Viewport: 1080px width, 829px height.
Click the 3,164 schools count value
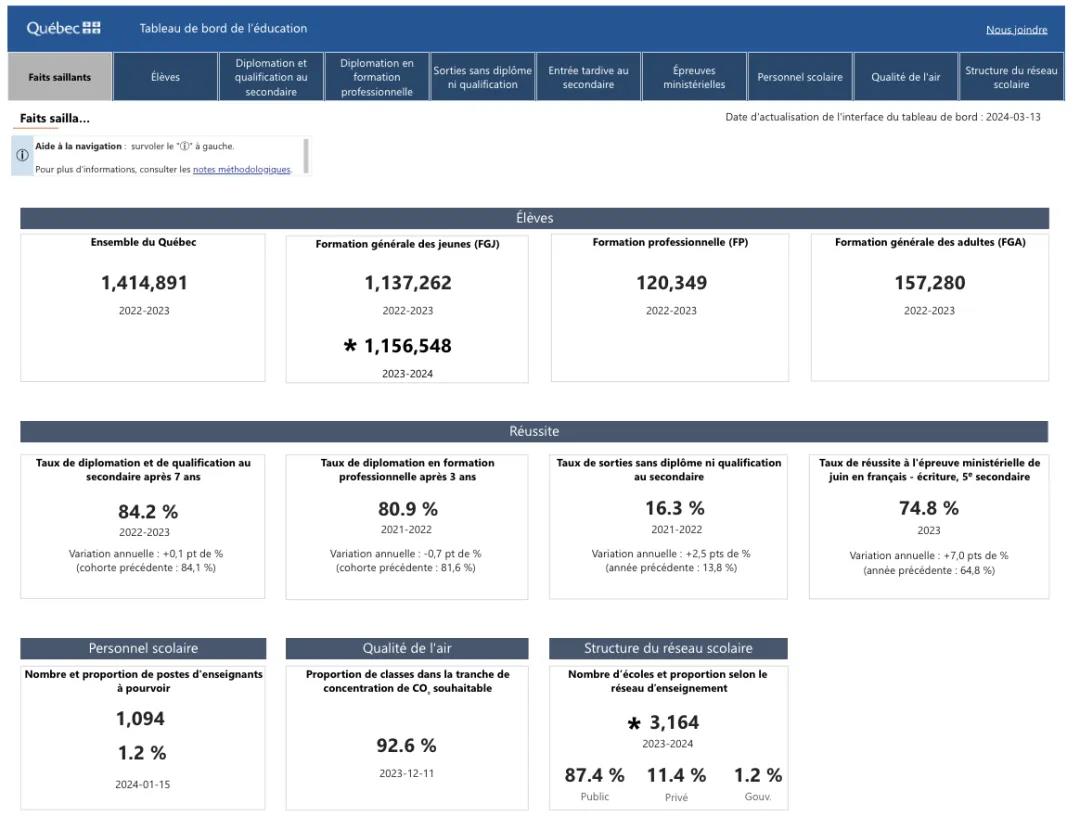674,722
